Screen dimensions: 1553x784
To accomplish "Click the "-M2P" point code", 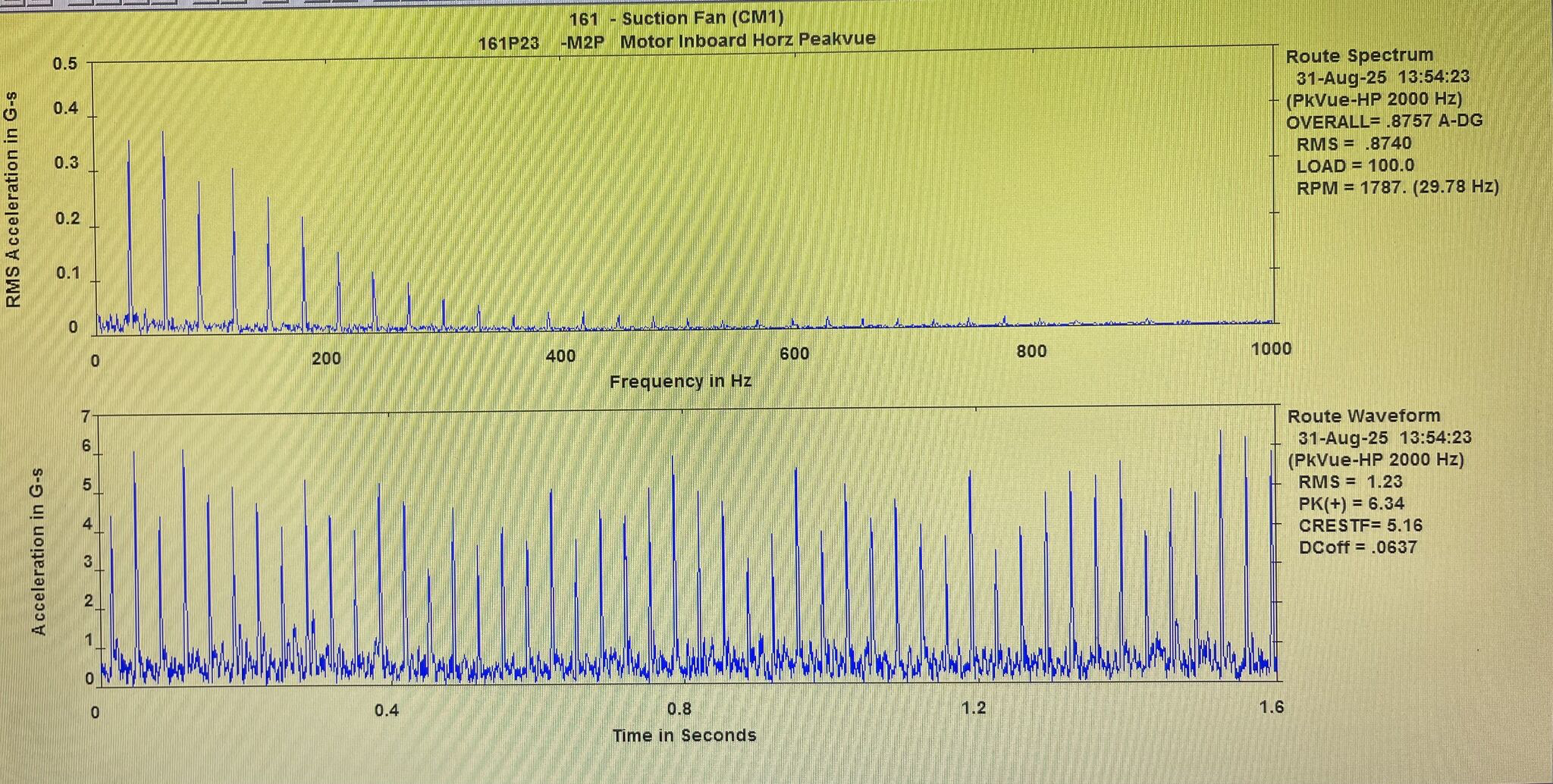I will [x=582, y=42].
